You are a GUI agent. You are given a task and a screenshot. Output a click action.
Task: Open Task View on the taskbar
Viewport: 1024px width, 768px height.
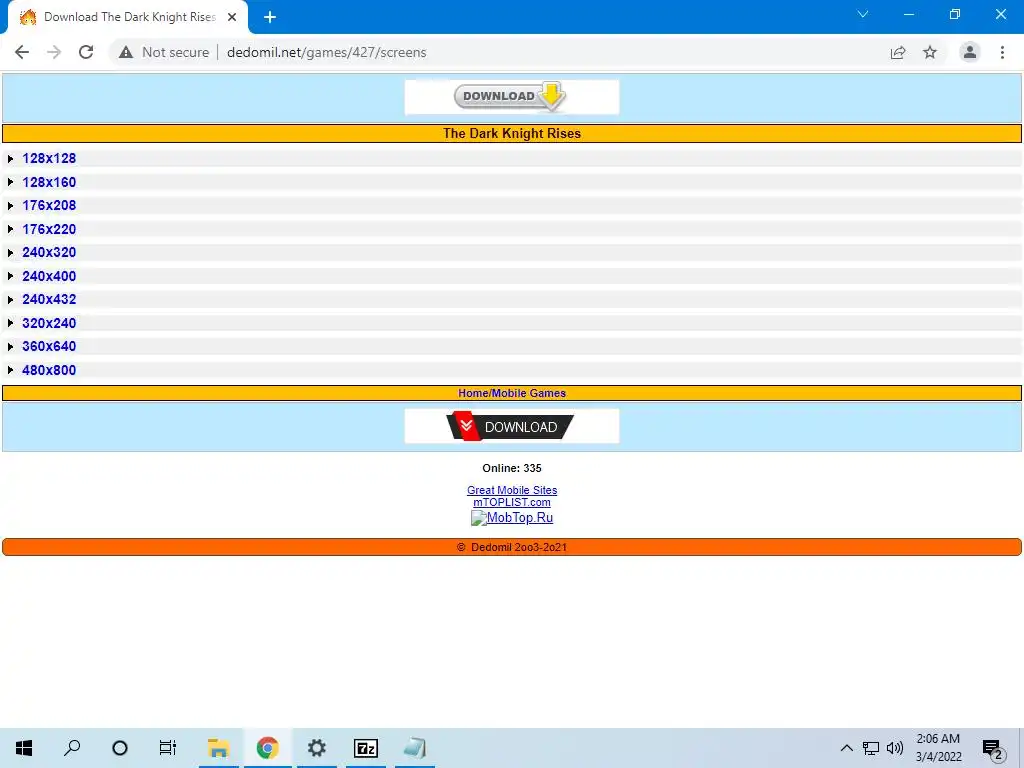pos(168,748)
